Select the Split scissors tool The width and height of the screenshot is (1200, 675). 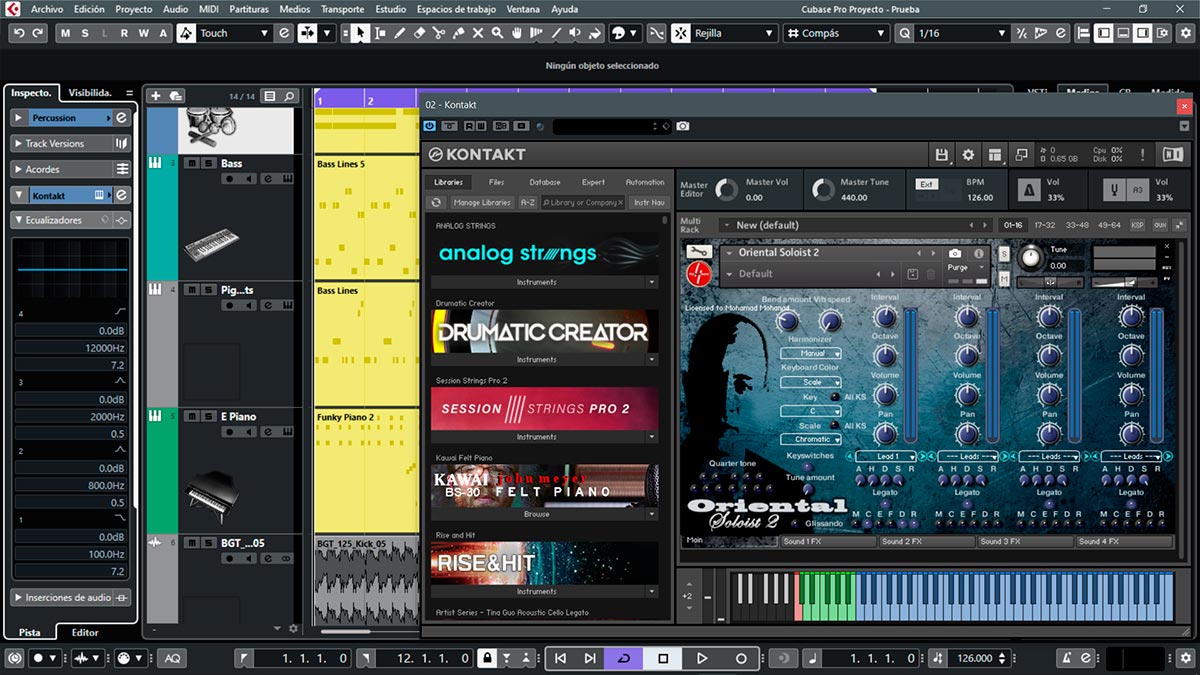[x=438, y=33]
